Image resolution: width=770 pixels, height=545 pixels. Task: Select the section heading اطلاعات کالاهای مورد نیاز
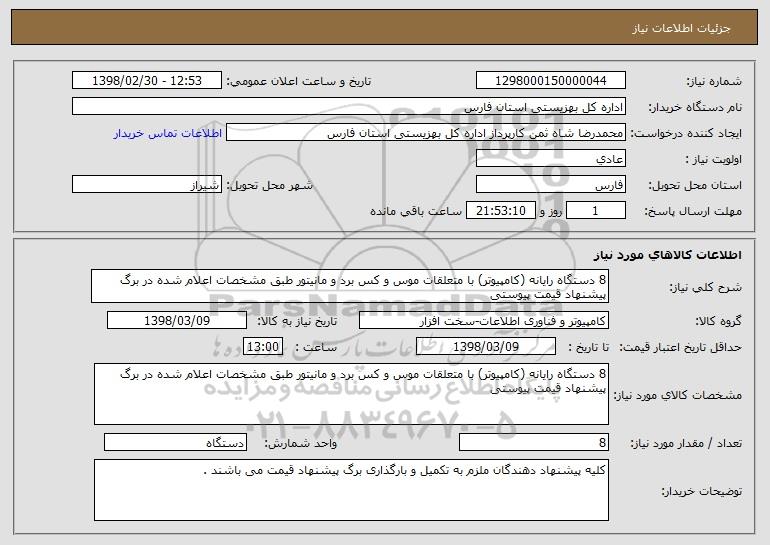pyautogui.click(x=667, y=255)
